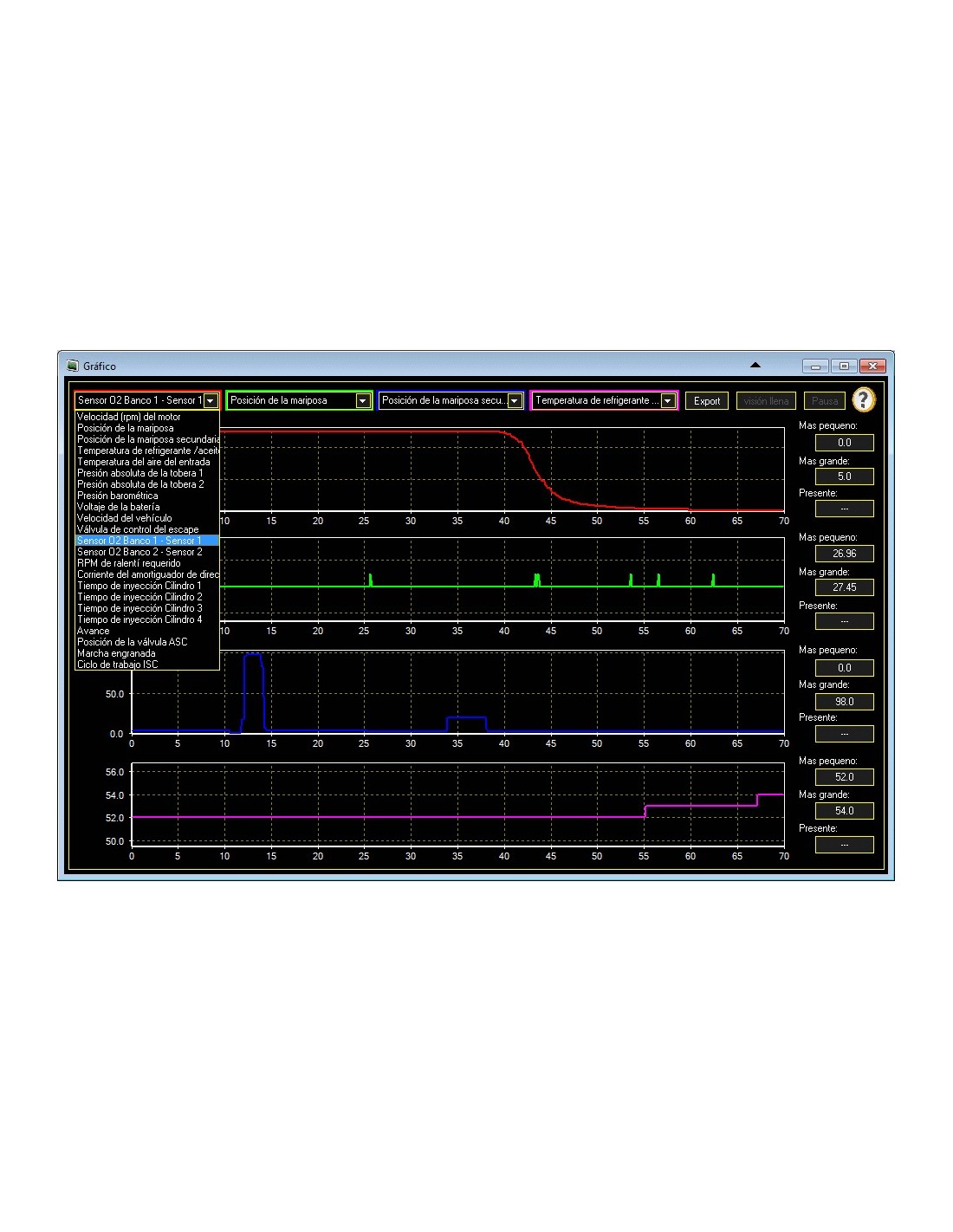Click the Gráfico window title icon

[73, 366]
